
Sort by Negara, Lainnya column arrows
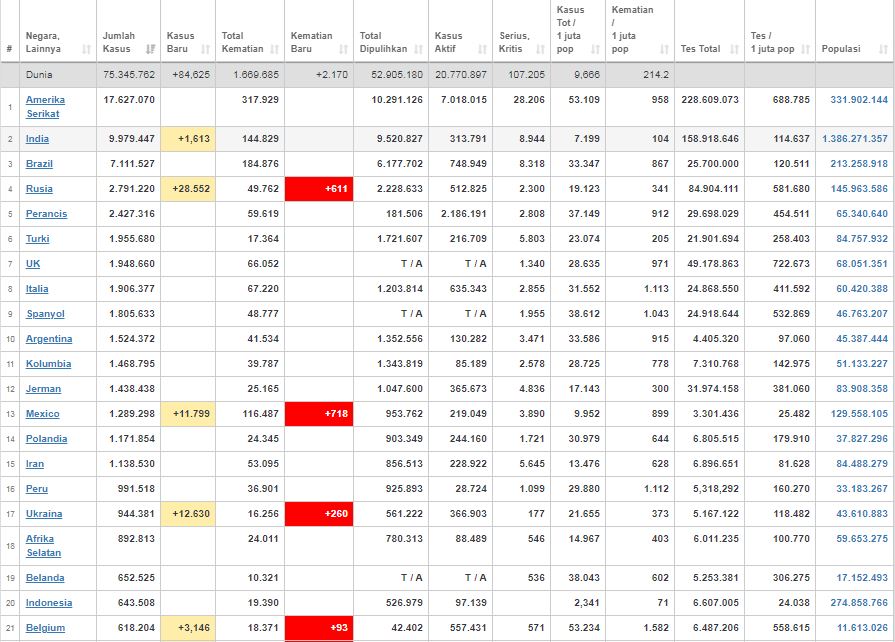tap(87, 49)
